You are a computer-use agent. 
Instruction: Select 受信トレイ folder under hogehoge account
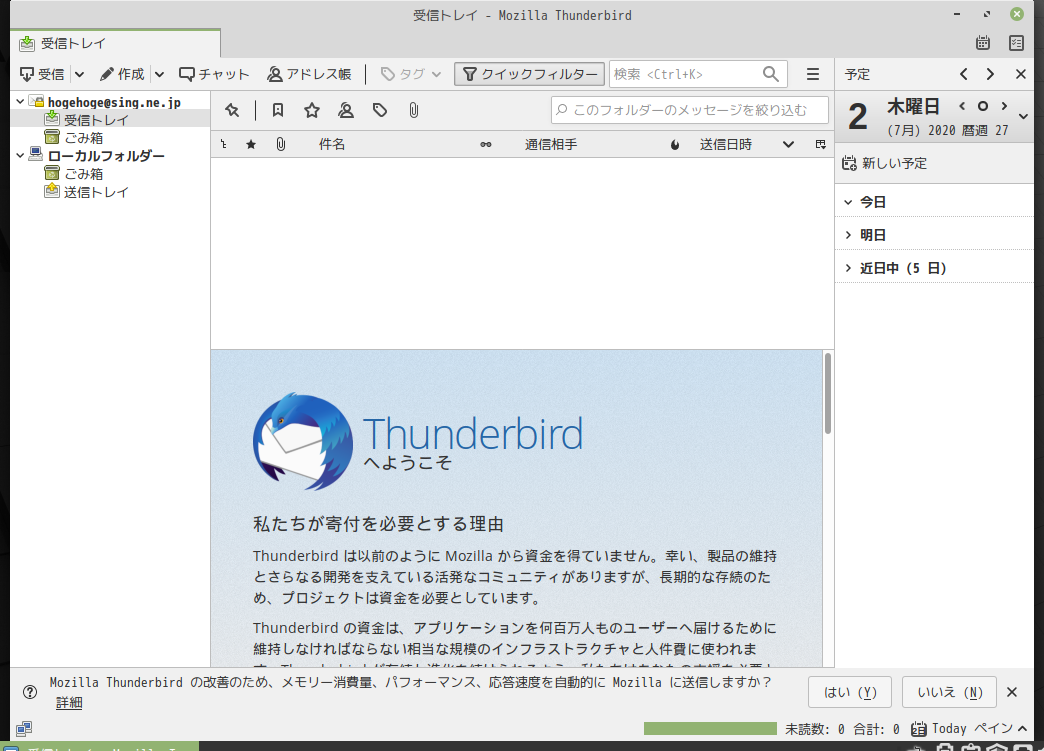96,120
